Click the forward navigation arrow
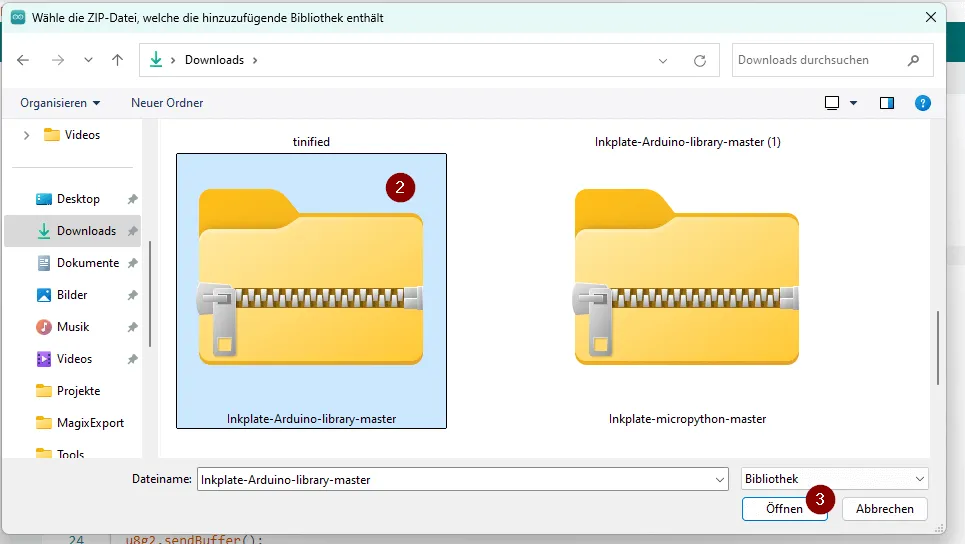This screenshot has width=965, height=544. pos(57,60)
